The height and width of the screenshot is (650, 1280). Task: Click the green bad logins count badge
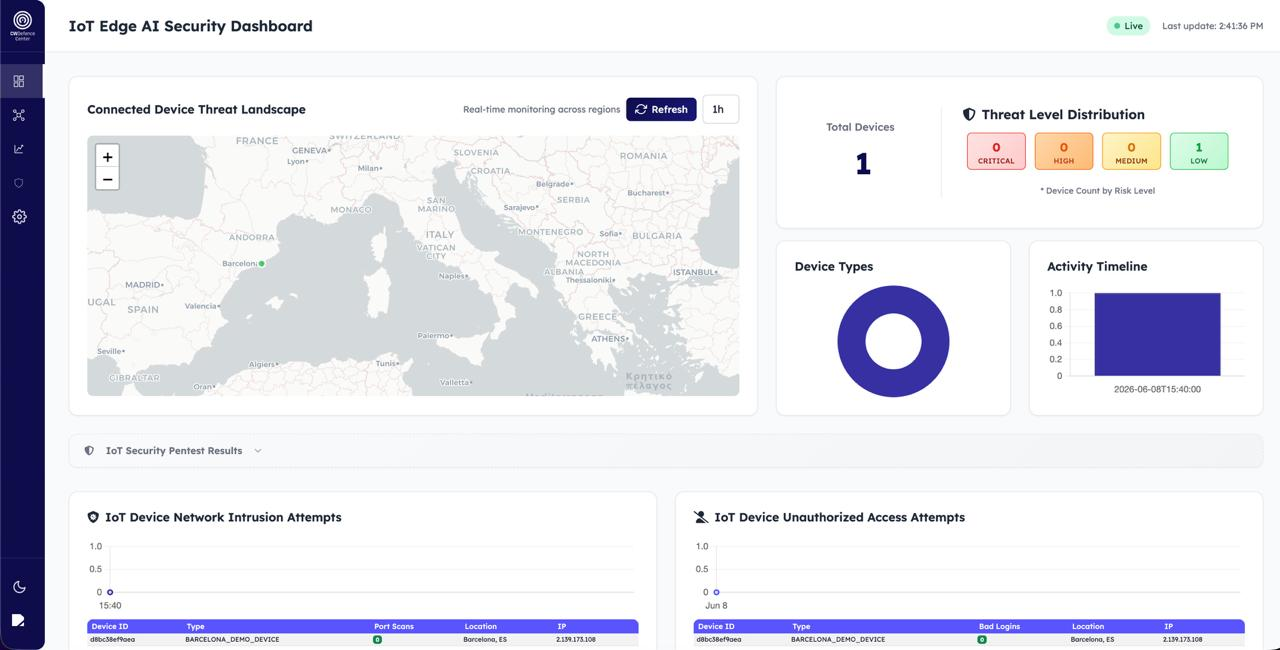(x=982, y=639)
